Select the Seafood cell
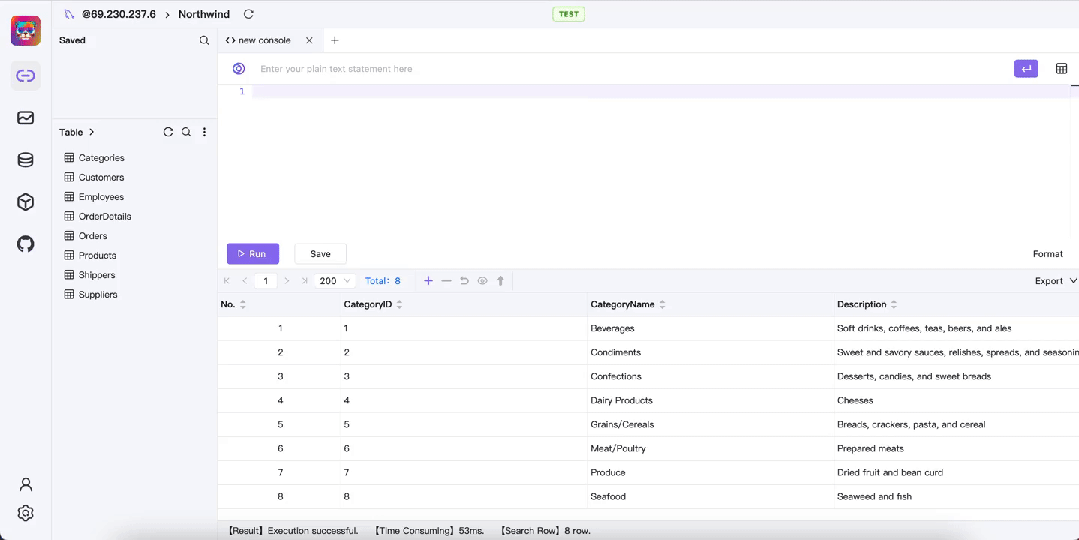This screenshot has height=540, width=1079. click(710, 496)
